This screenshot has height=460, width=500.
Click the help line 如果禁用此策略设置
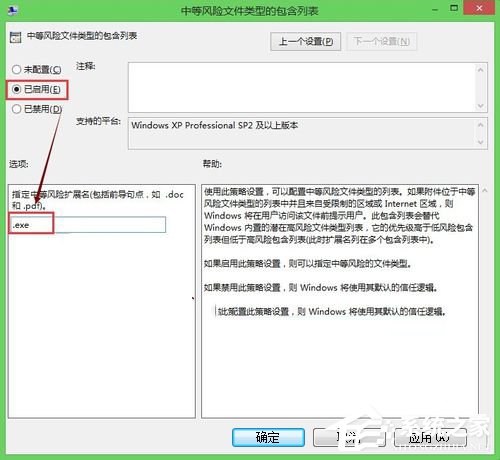coord(320,287)
